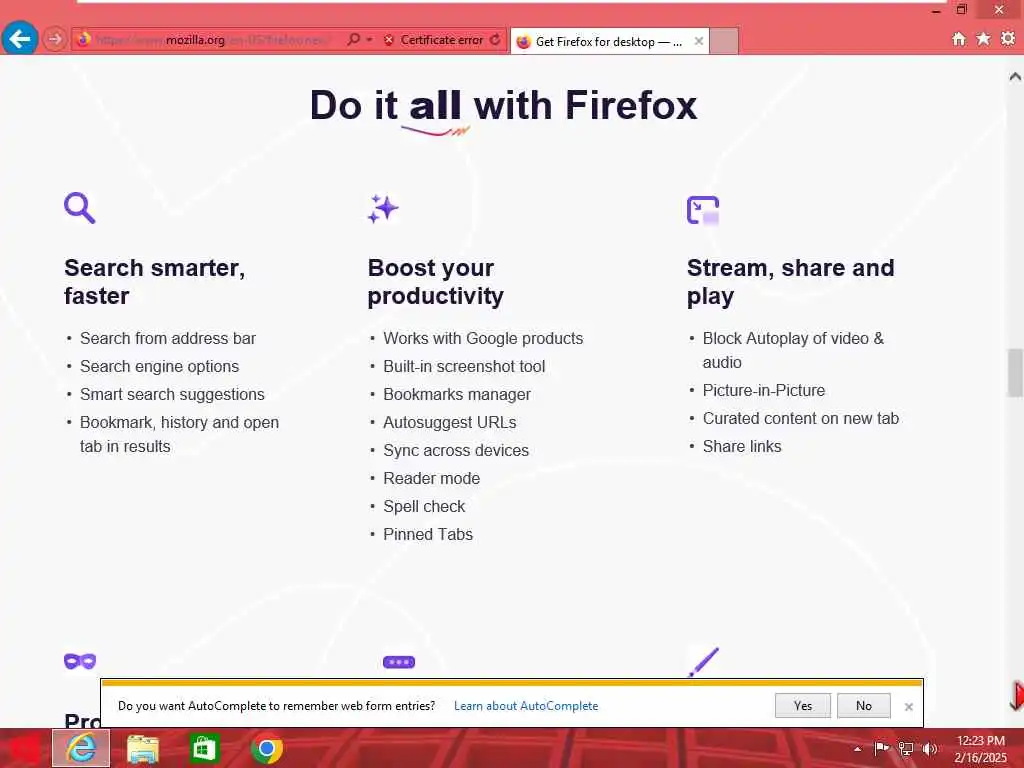This screenshot has height=768, width=1024.
Task: Show hidden system tray icons
Action: coord(857,749)
